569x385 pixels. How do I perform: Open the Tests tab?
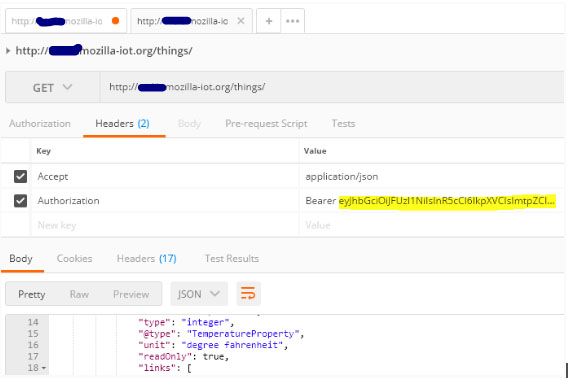(343, 123)
